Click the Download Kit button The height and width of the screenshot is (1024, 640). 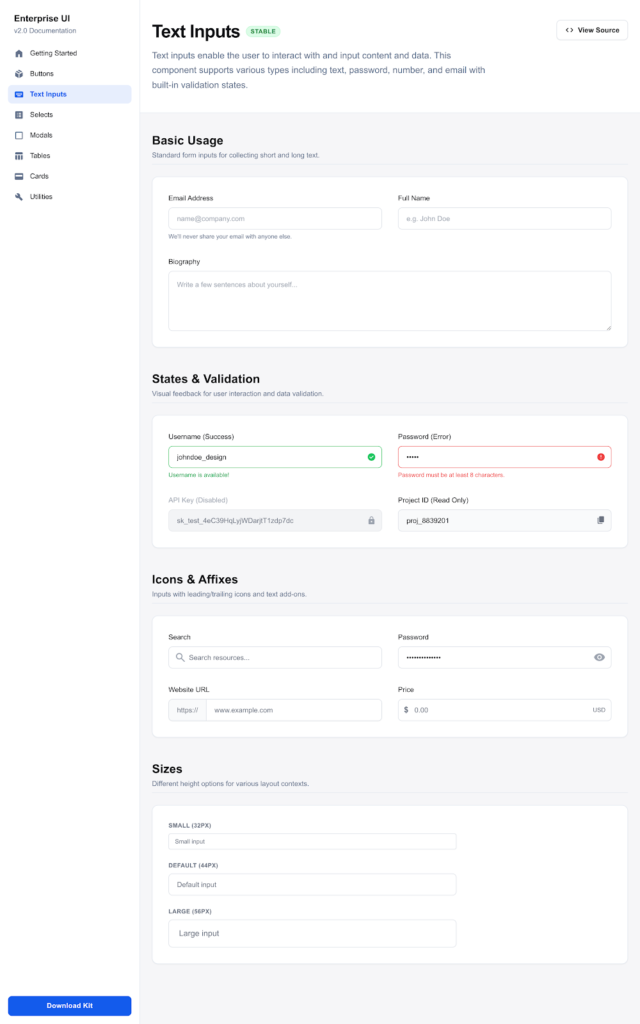click(x=69, y=1005)
